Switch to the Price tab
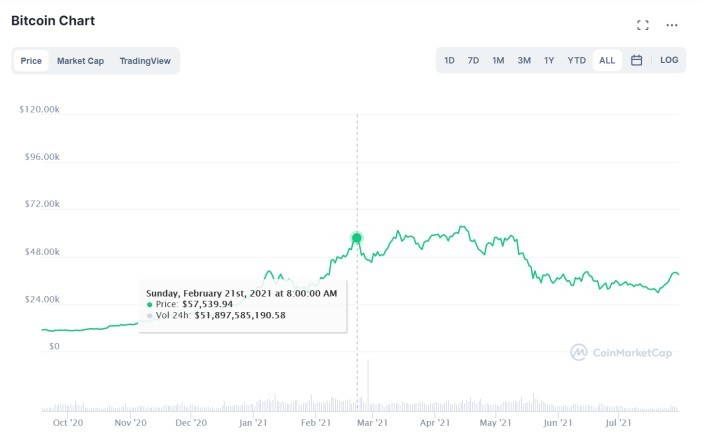Viewport: 702px width, 437px height. [x=32, y=61]
